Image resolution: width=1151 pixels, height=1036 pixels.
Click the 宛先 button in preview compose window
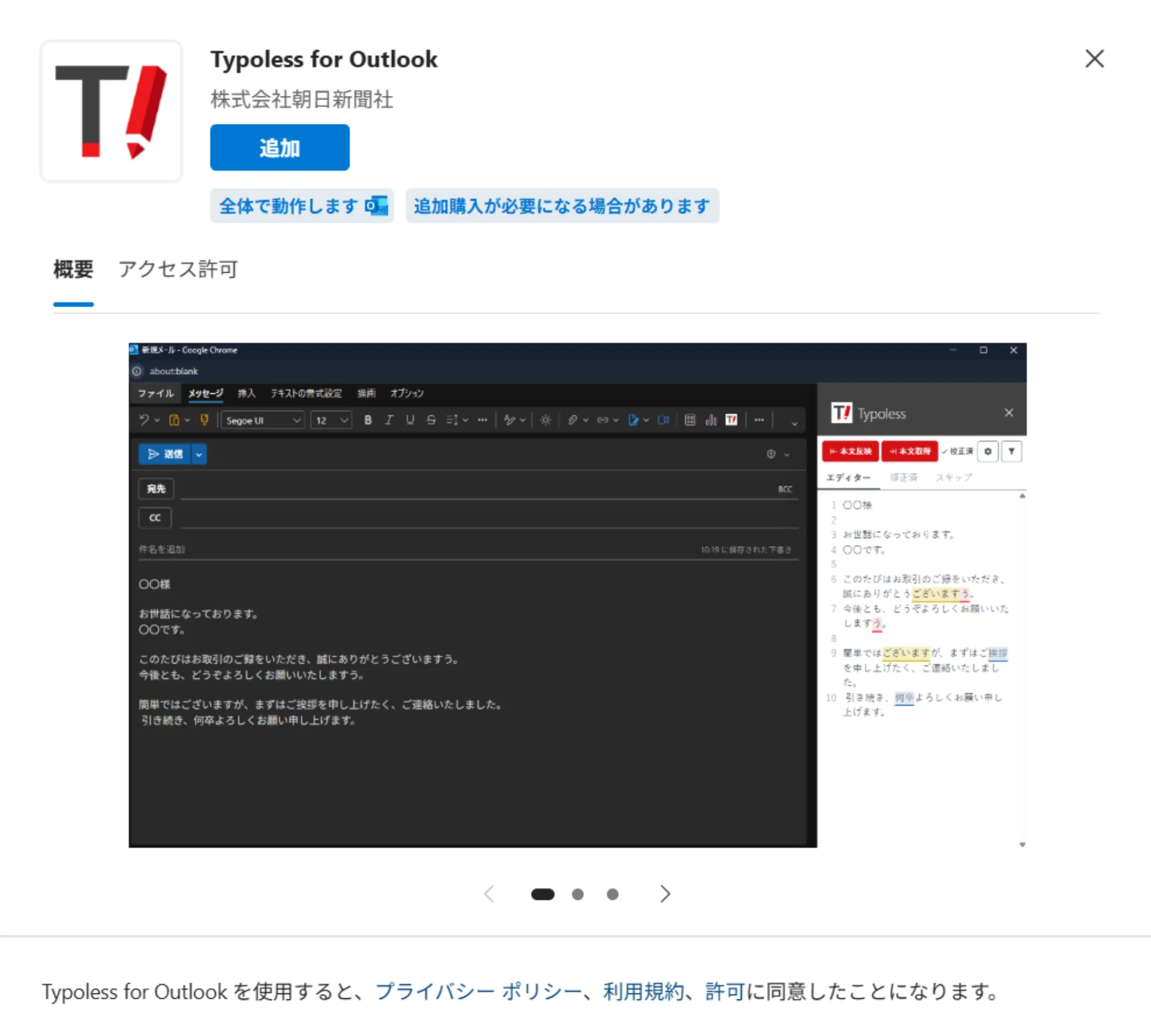pyautogui.click(x=156, y=489)
